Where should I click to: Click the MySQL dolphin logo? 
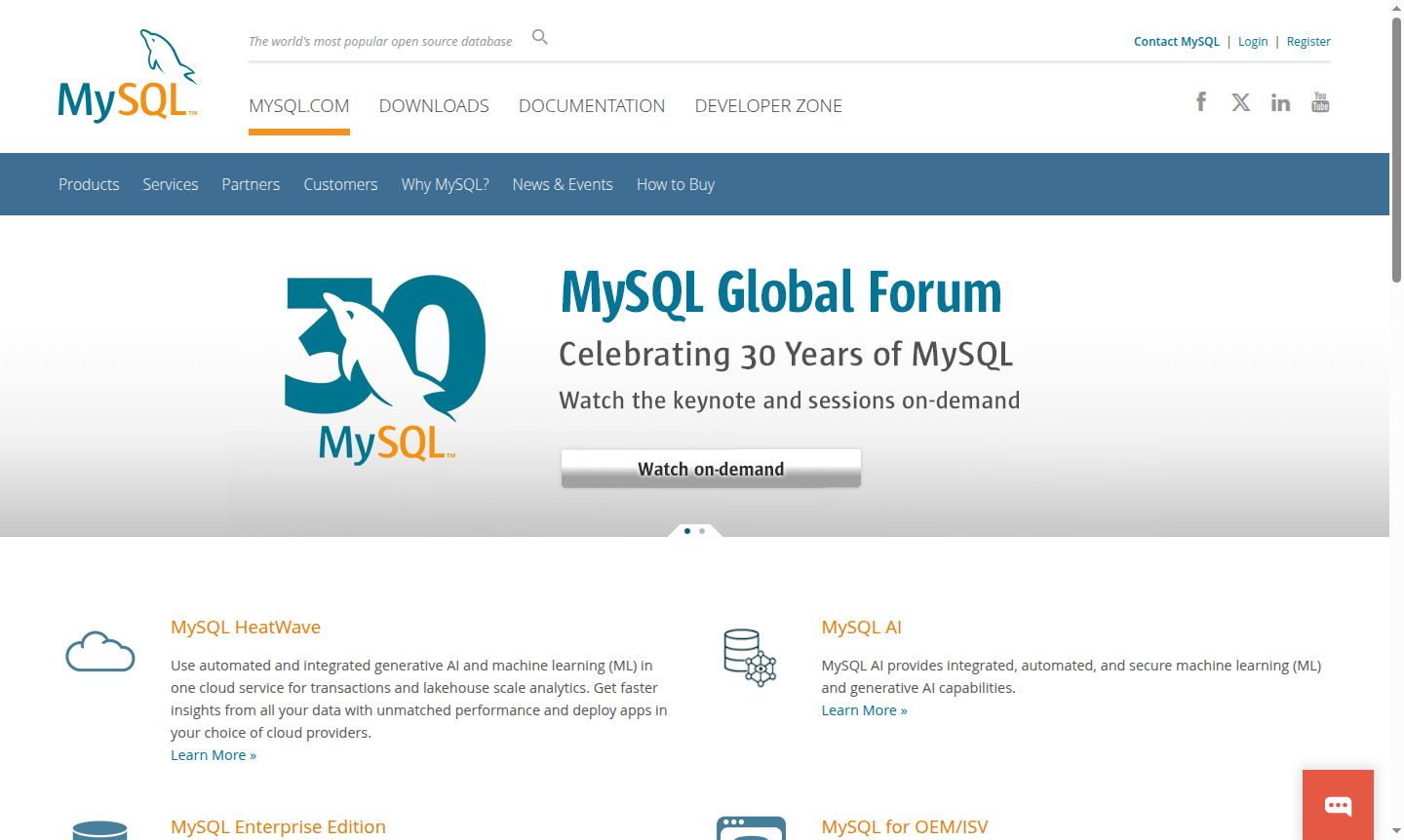pos(127,75)
